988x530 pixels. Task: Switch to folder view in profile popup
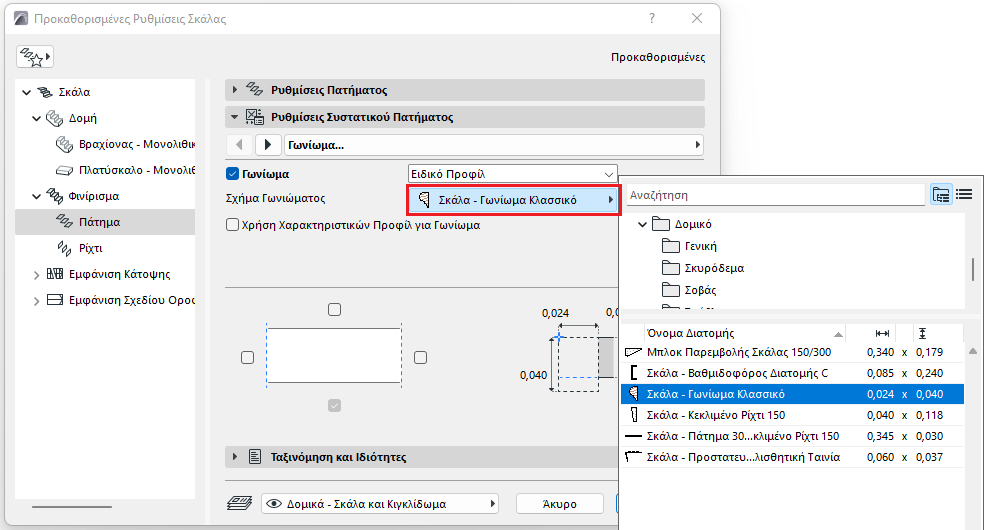(941, 195)
